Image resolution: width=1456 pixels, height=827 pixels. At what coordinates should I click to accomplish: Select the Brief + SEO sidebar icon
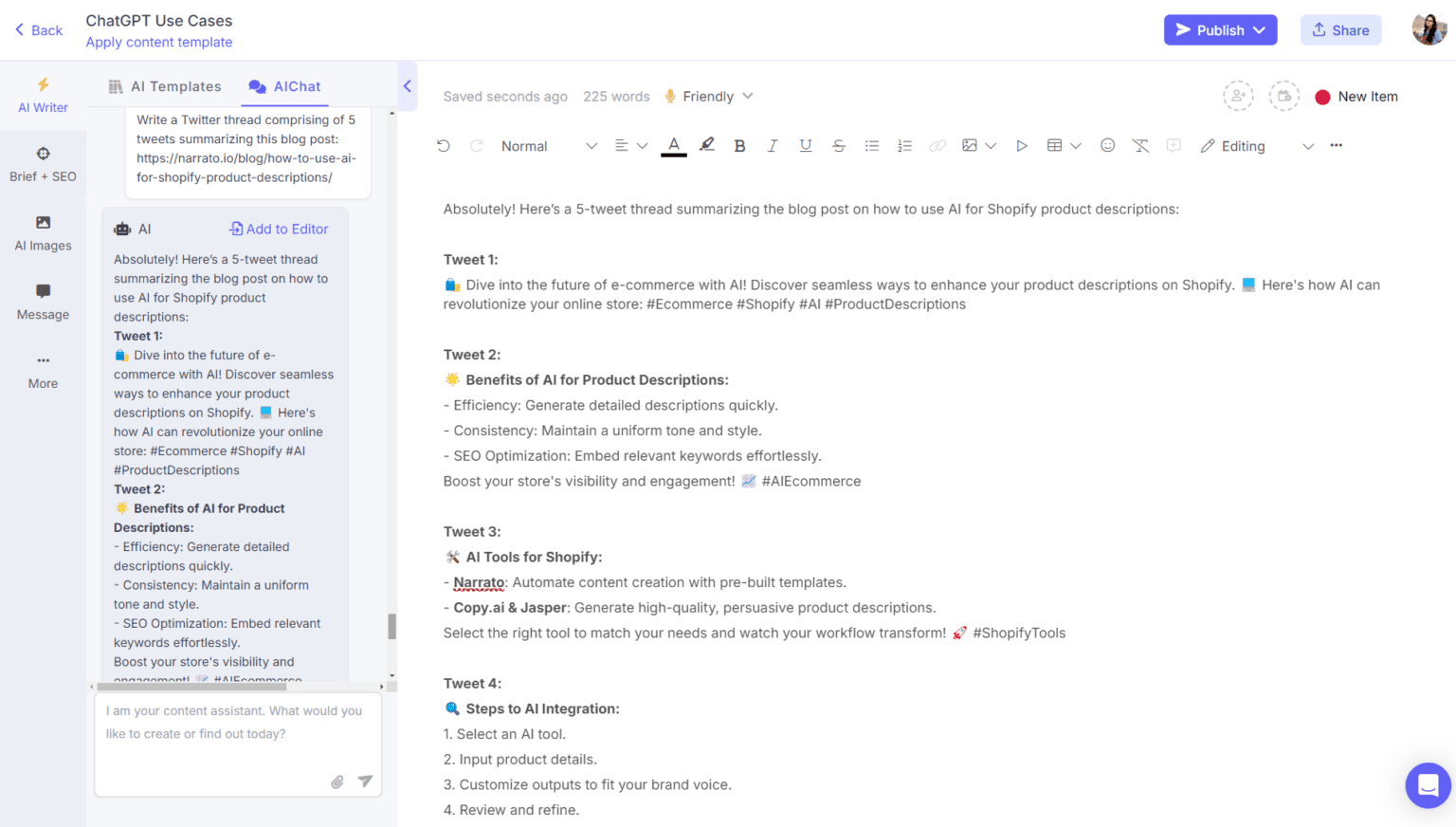click(43, 161)
